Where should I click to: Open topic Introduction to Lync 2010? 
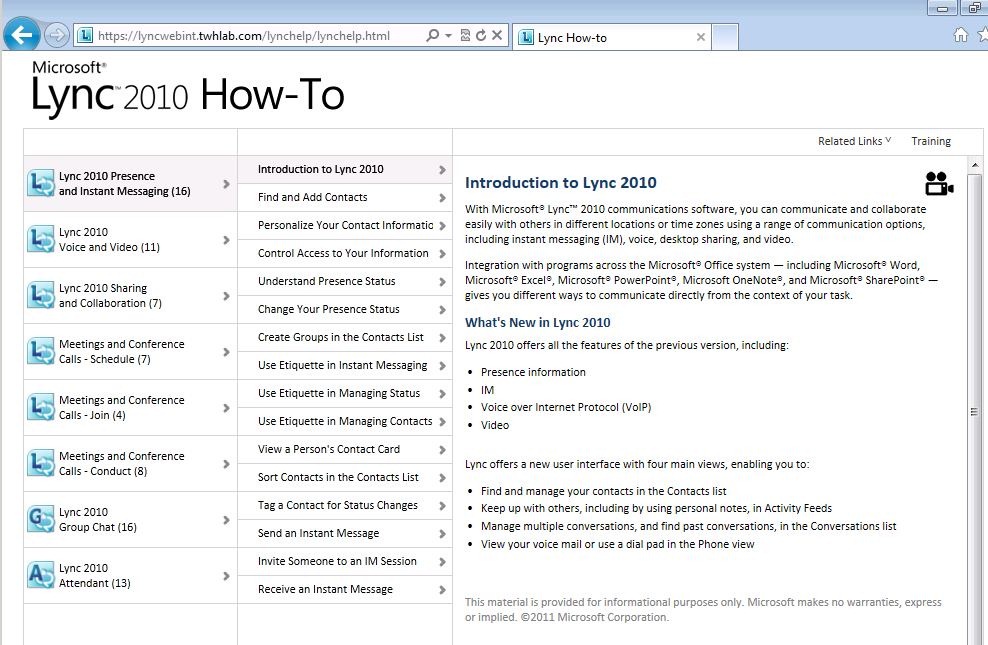pos(345,169)
